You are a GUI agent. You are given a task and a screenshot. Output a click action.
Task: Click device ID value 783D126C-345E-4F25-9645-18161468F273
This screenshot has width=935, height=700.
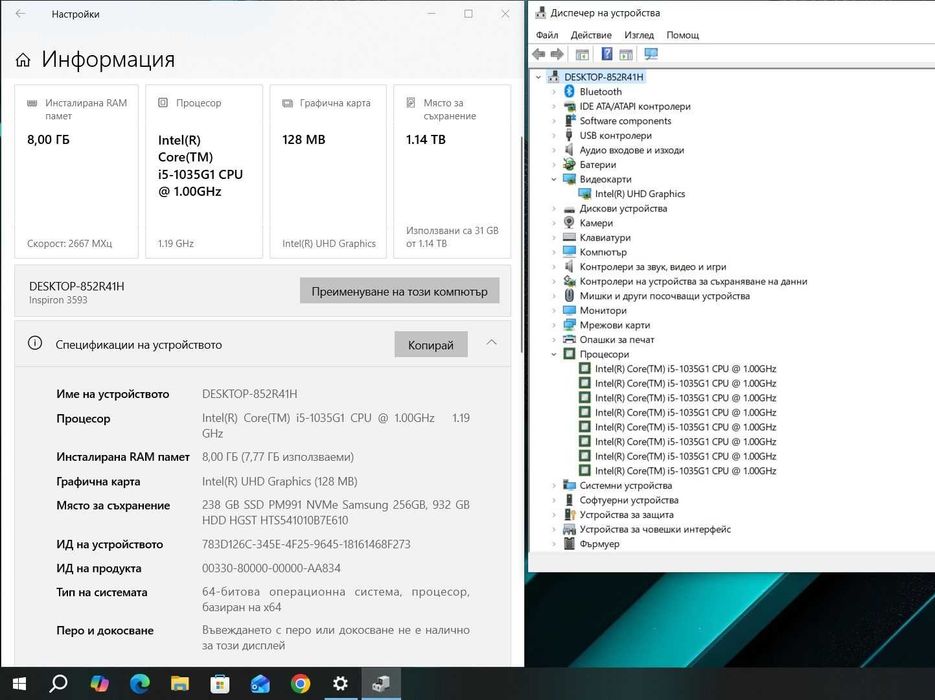(306, 544)
